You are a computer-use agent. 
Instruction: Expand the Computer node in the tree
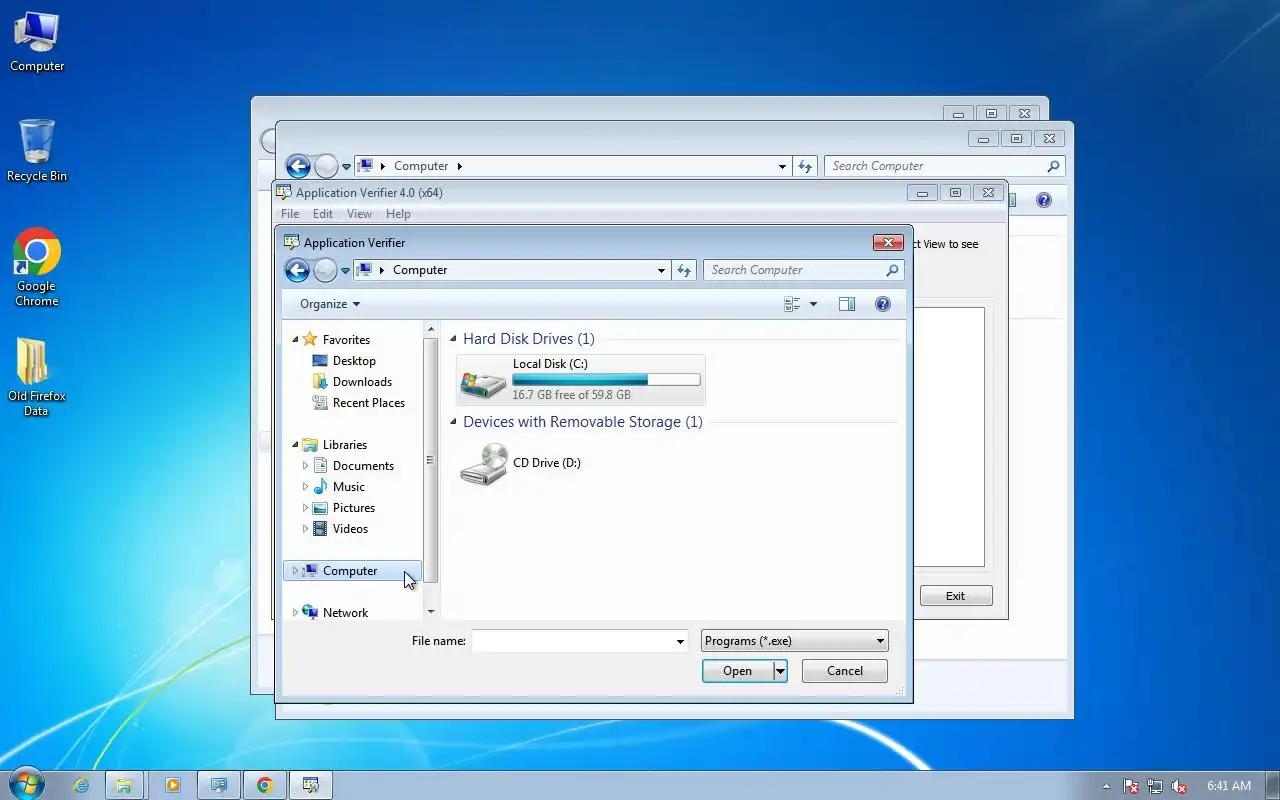click(295, 571)
